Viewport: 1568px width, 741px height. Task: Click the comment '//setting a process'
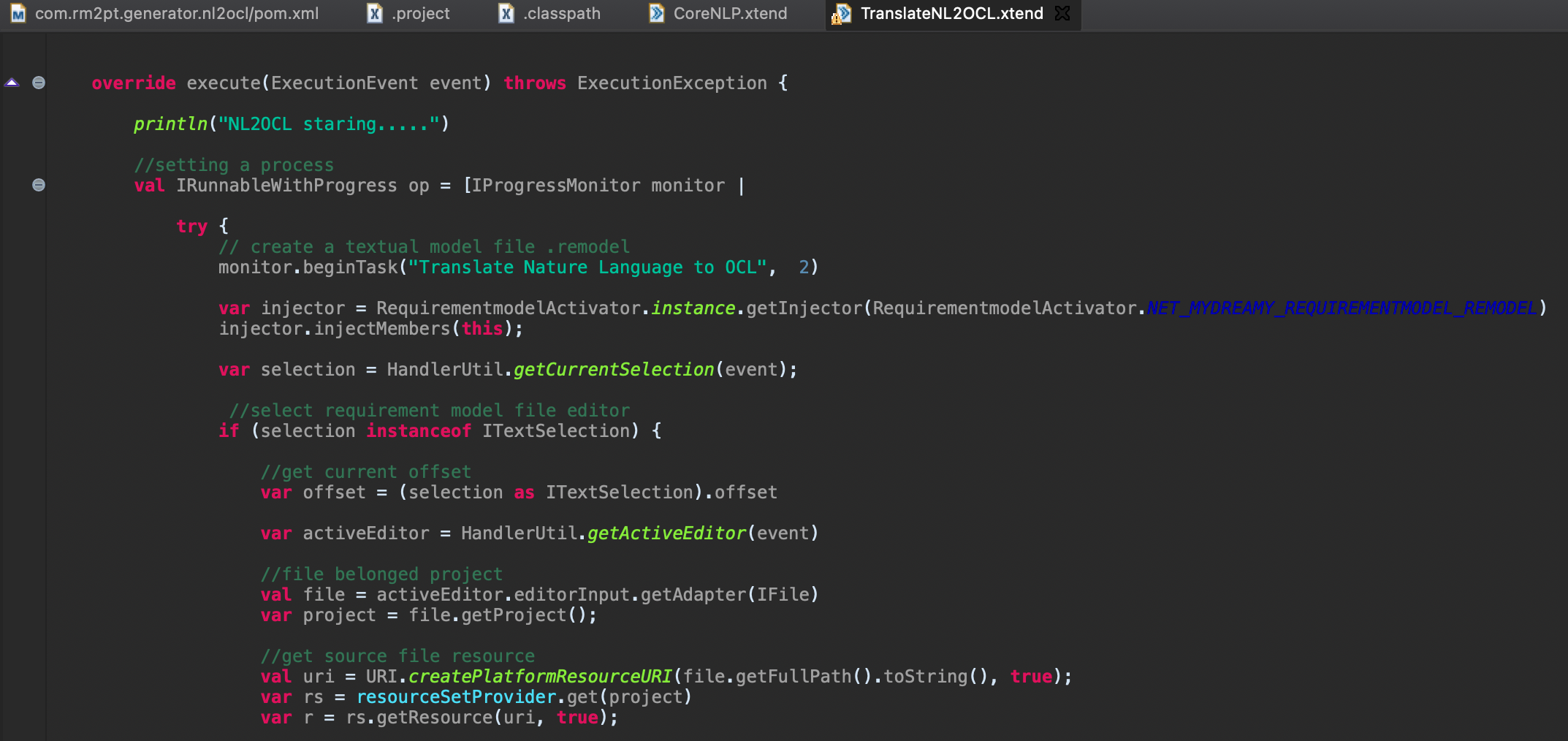click(x=234, y=165)
